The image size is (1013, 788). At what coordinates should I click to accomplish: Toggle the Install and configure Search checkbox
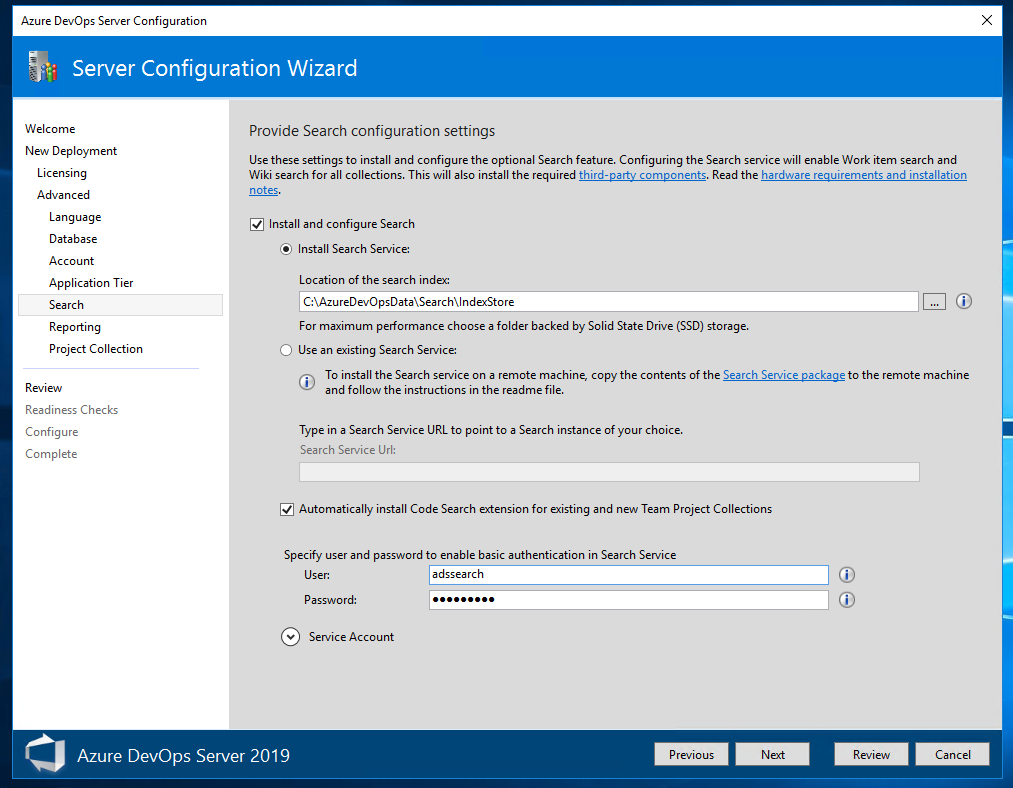pos(257,224)
